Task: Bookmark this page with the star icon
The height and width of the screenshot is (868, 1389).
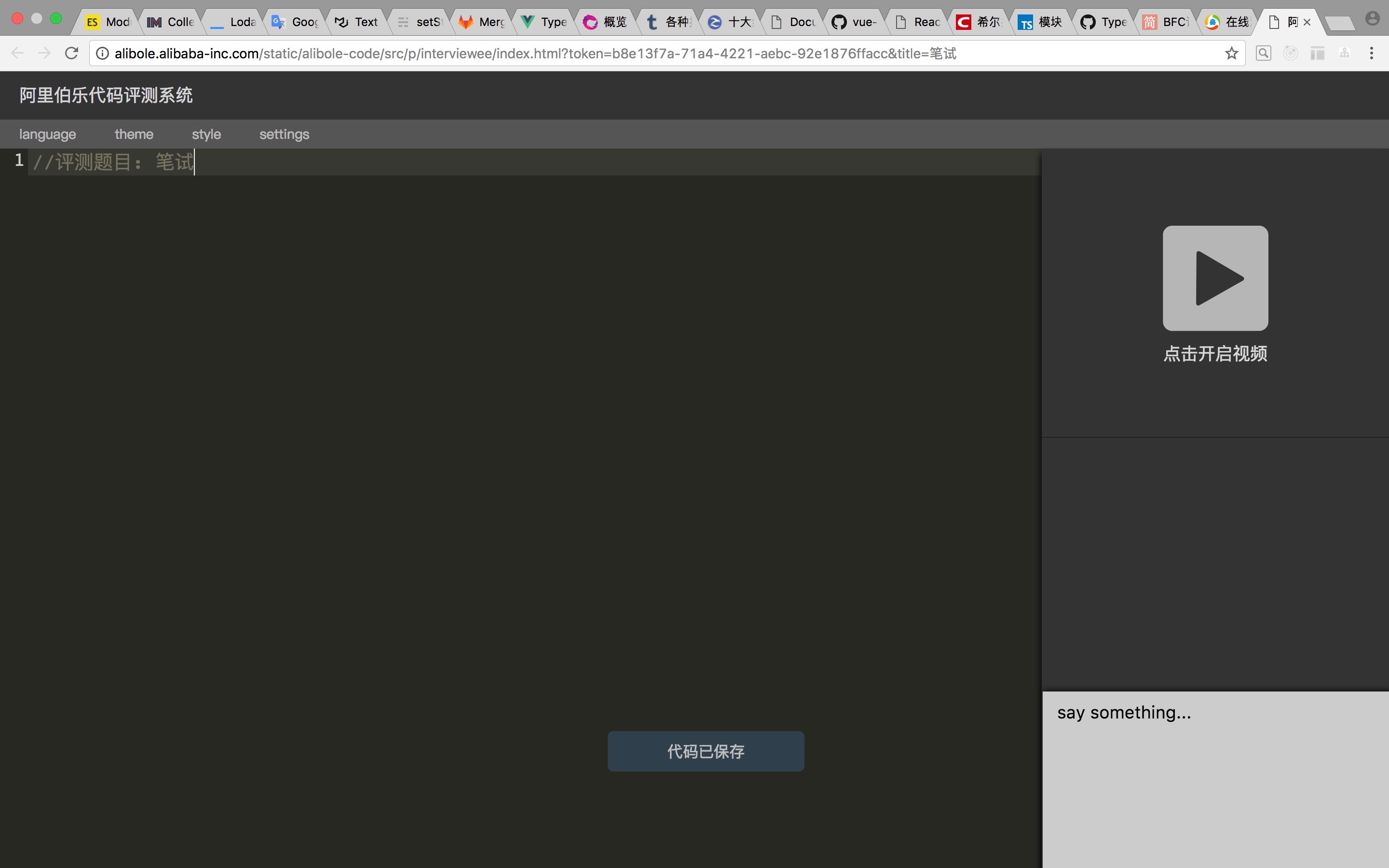Action: click(x=1231, y=54)
